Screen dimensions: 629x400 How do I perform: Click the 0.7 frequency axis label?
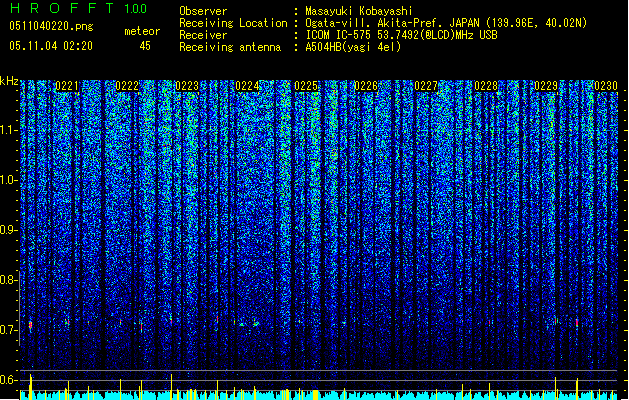coord(8,330)
